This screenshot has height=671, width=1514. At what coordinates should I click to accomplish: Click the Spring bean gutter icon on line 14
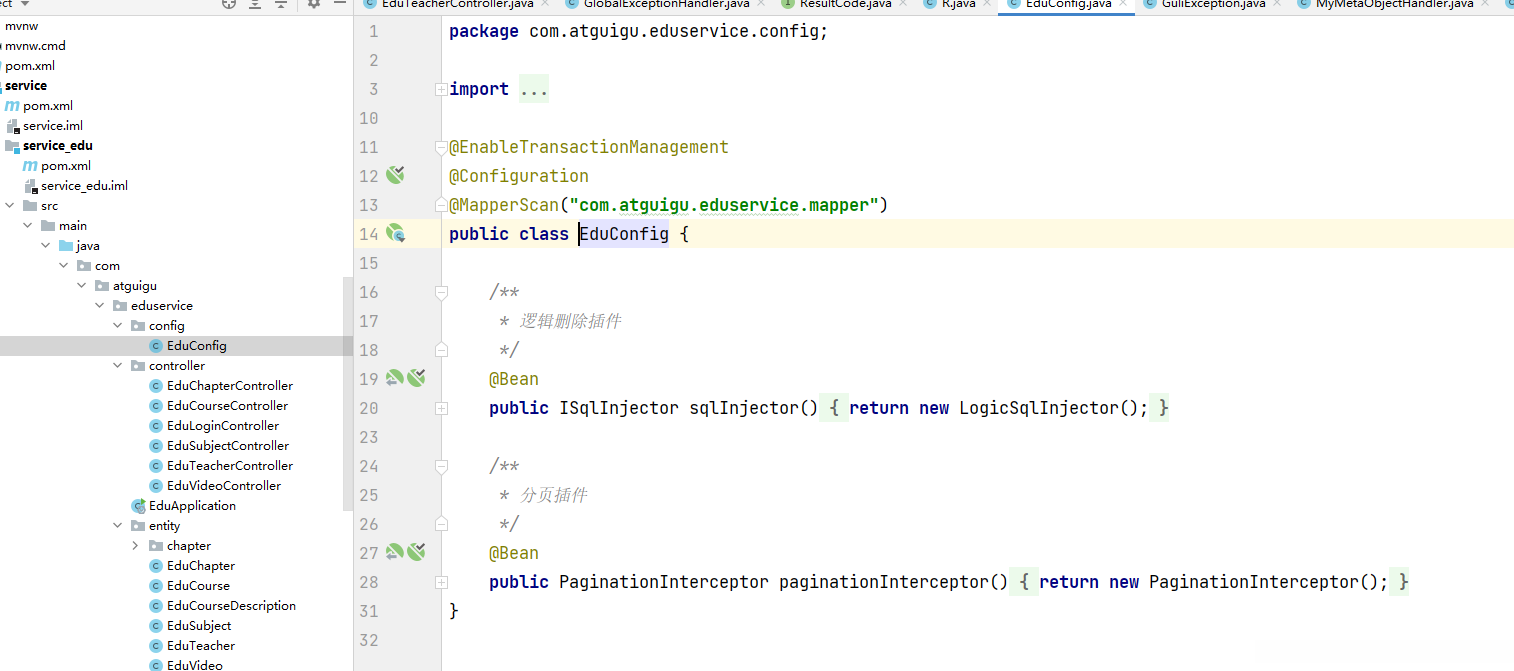tap(395, 234)
